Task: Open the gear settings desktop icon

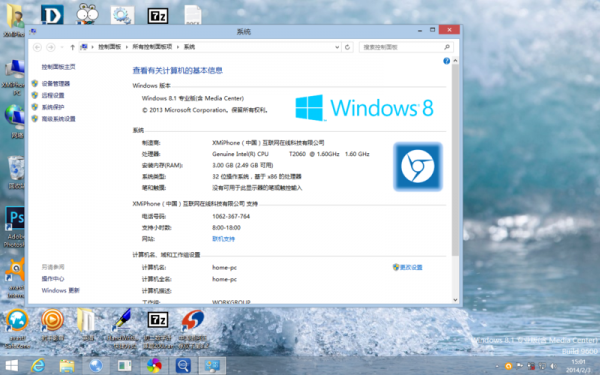Action: coord(122,15)
